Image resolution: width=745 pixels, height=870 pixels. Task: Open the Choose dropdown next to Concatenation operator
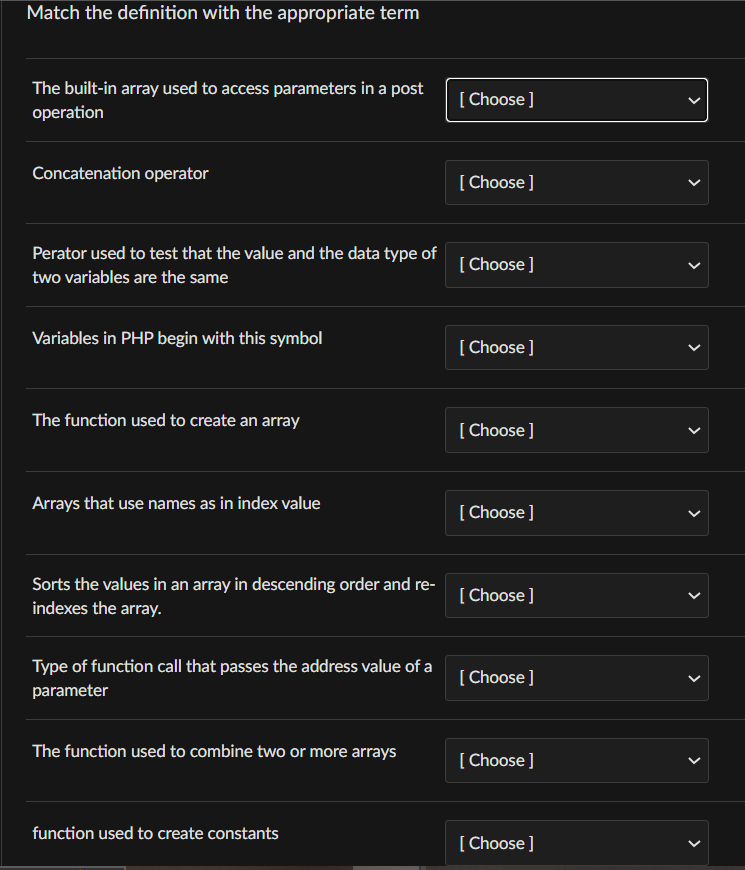click(576, 182)
